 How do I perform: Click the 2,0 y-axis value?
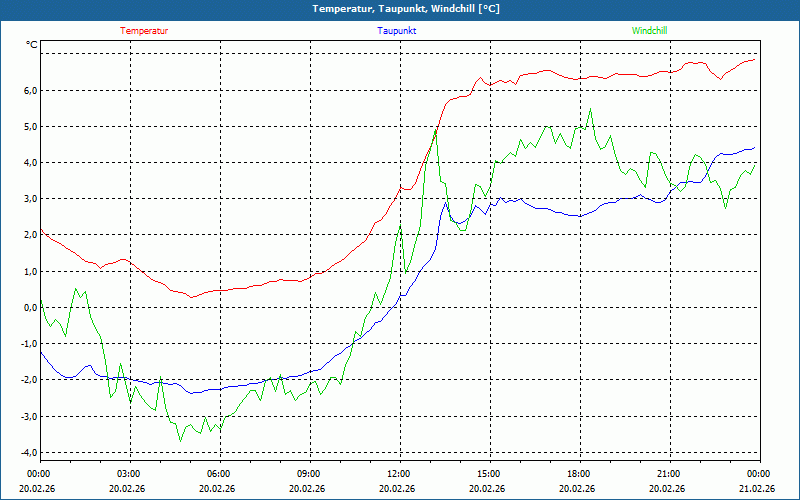coord(31,235)
